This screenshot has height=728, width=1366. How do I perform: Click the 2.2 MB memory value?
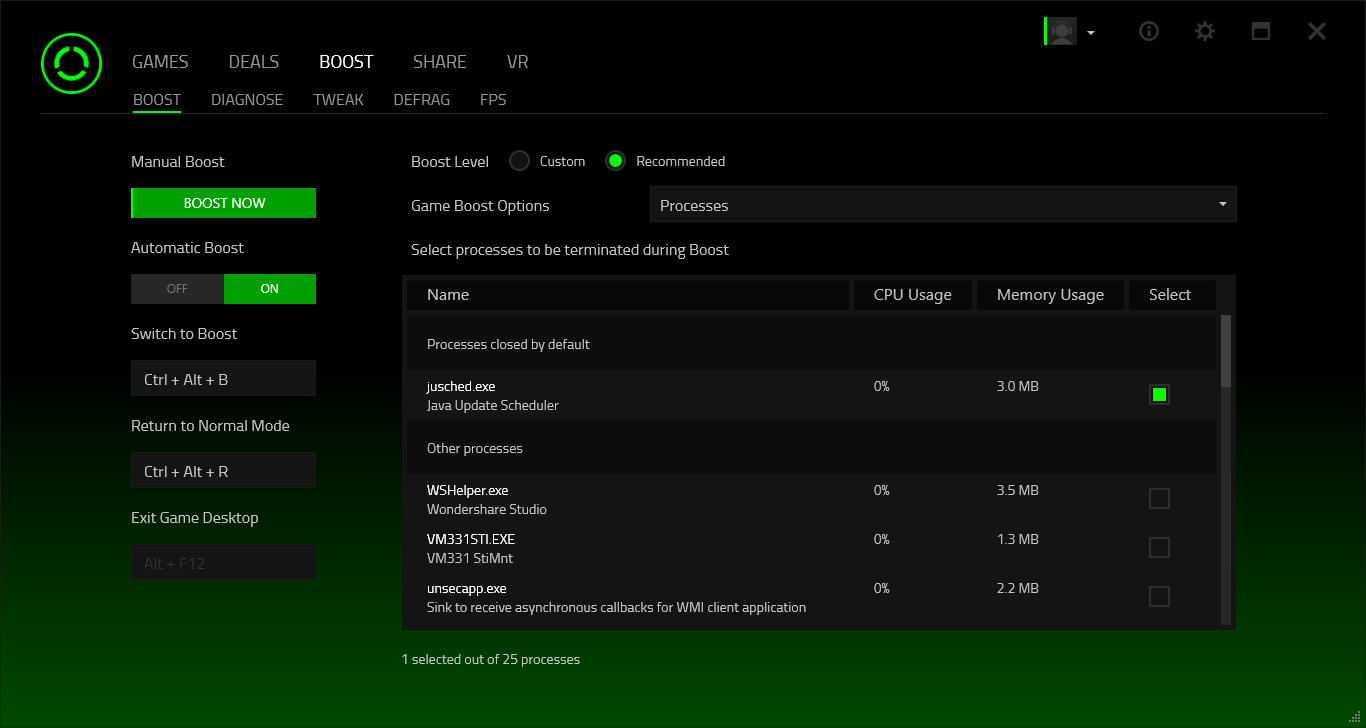[1018, 588]
